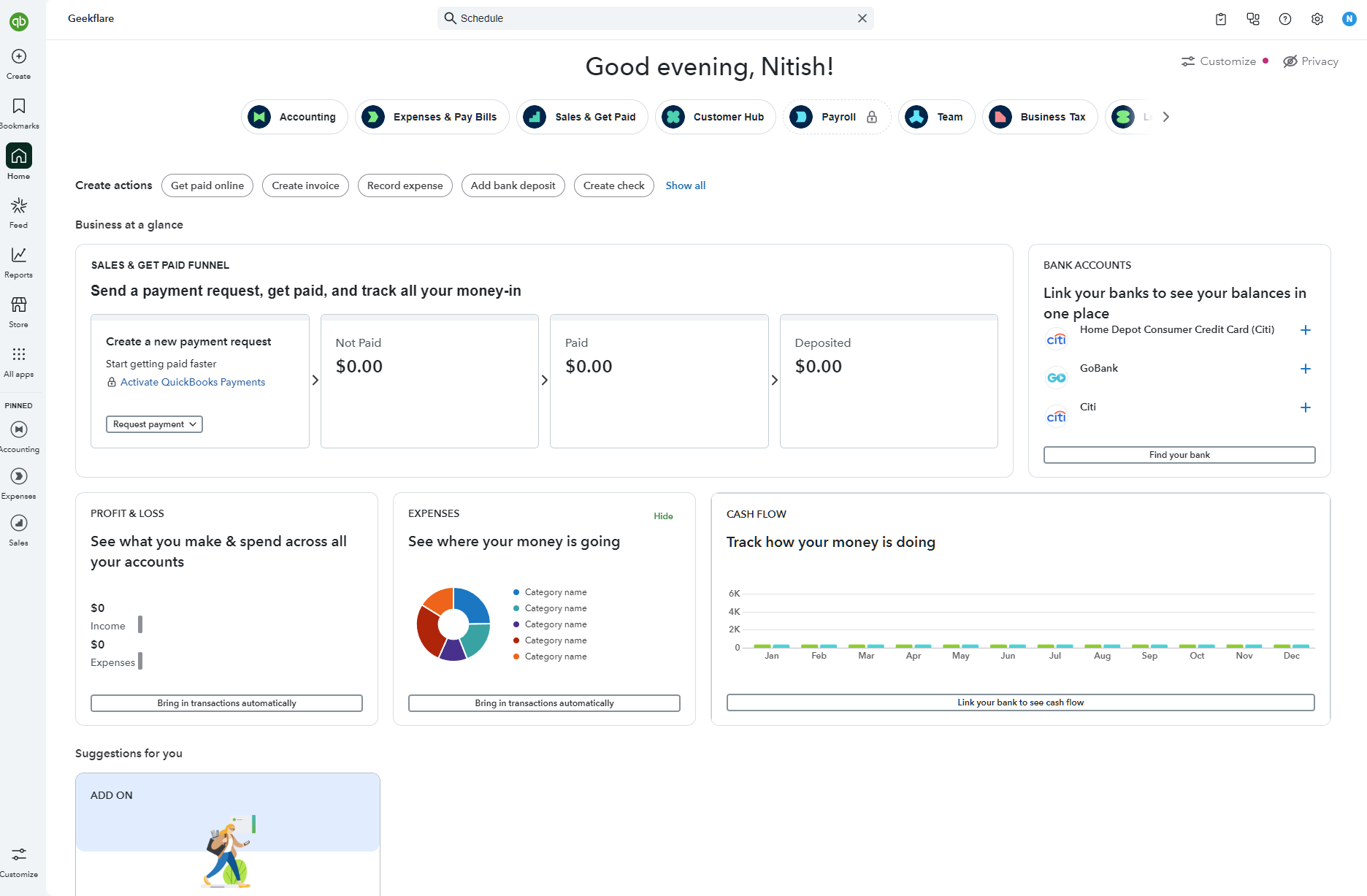This screenshot has height=896, width=1367.
Task: Click the Citi logo for Home Depot card
Action: (1057, 340)
